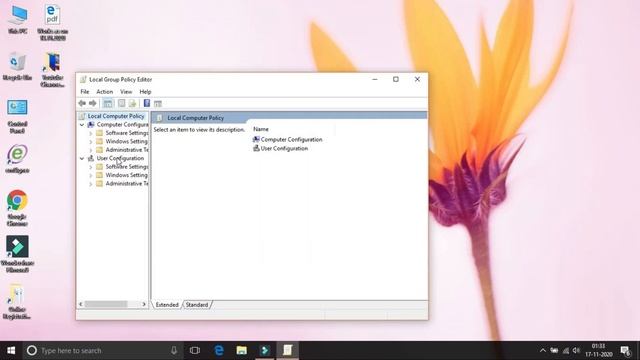Open the Action menu
The width and height of the screenshot is (640, 360).
point(104,92)
